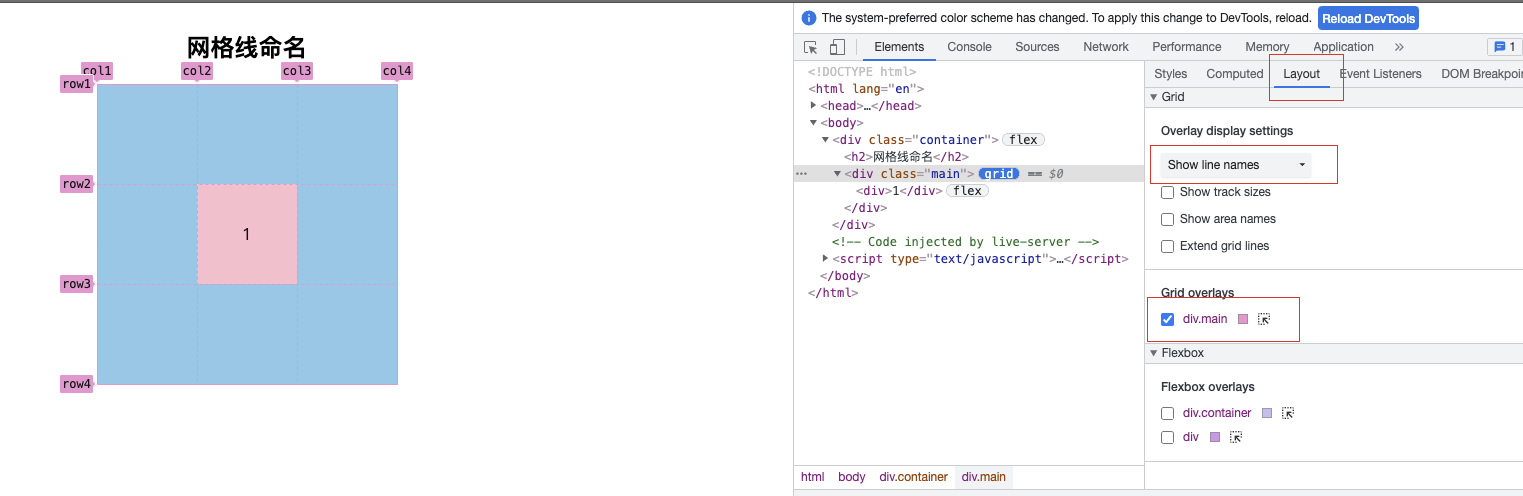Open the Computed sidebar tab

coord(1235,74)
